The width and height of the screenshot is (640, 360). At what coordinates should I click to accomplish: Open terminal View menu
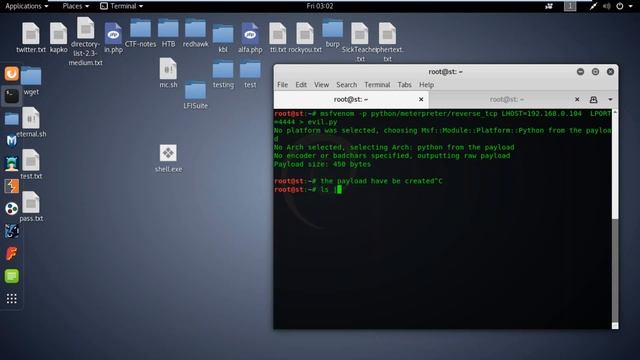click(x=321, y=85)
